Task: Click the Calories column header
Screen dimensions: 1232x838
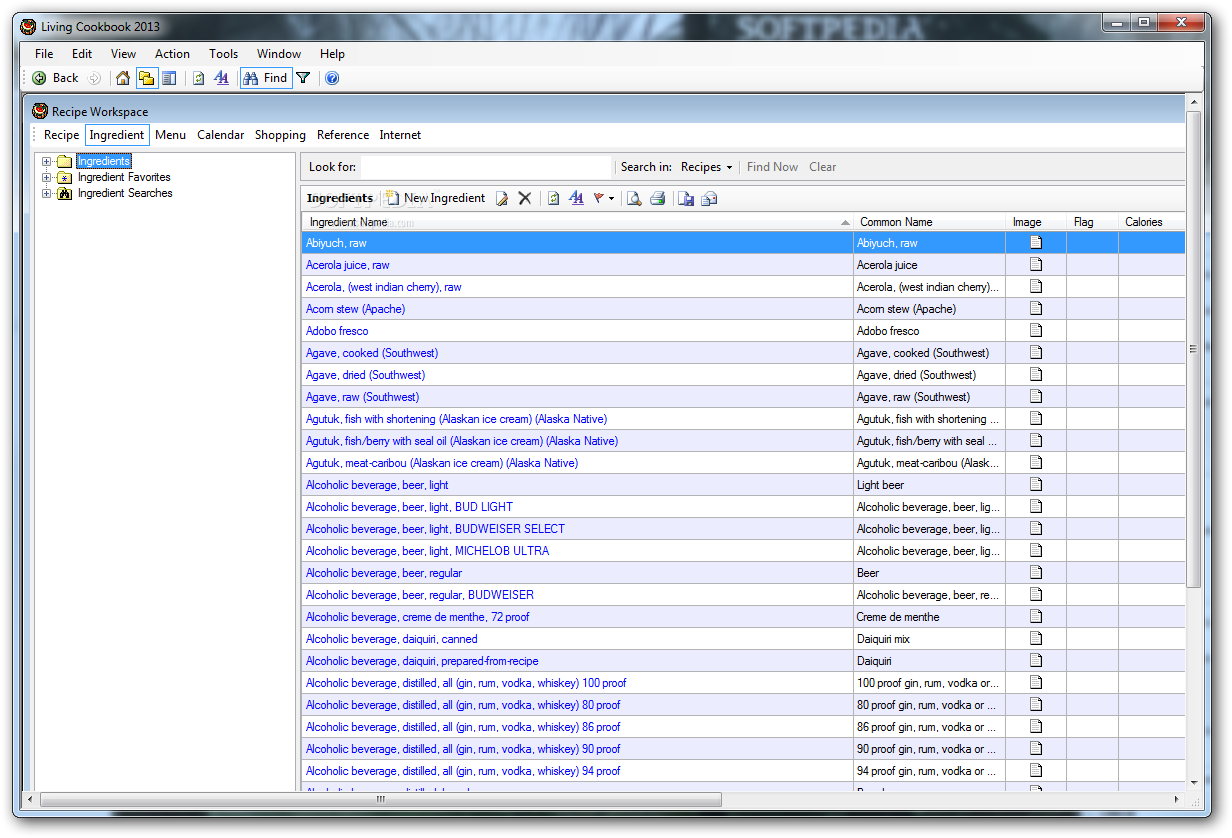Action: pyautogui.click(x=1151, y=222)
